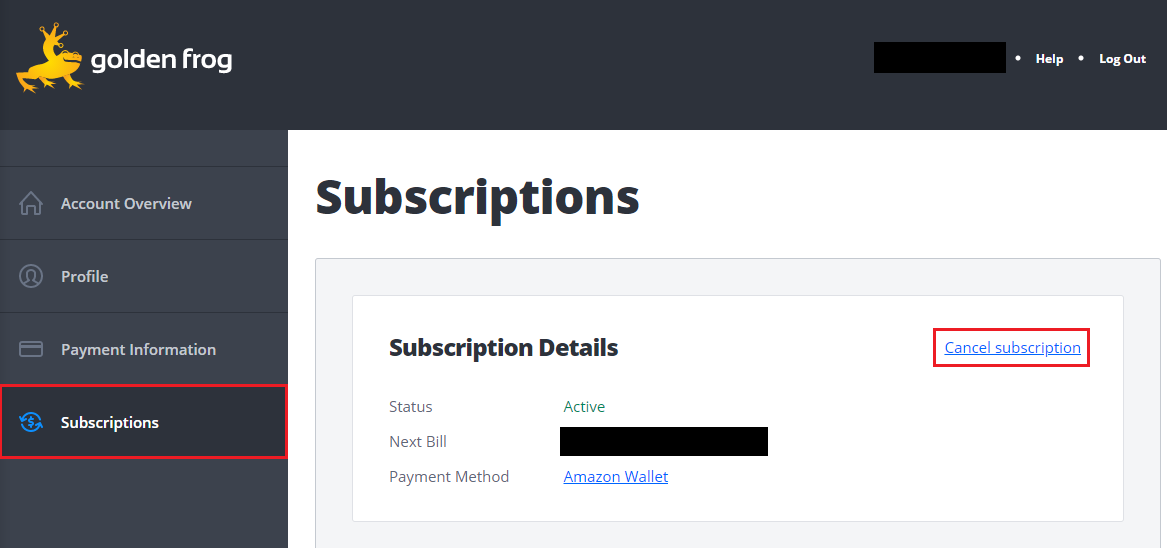Open the Amazon Wallet payment method link
Viewport: 1167px width, 548px height.
(616, 477)
